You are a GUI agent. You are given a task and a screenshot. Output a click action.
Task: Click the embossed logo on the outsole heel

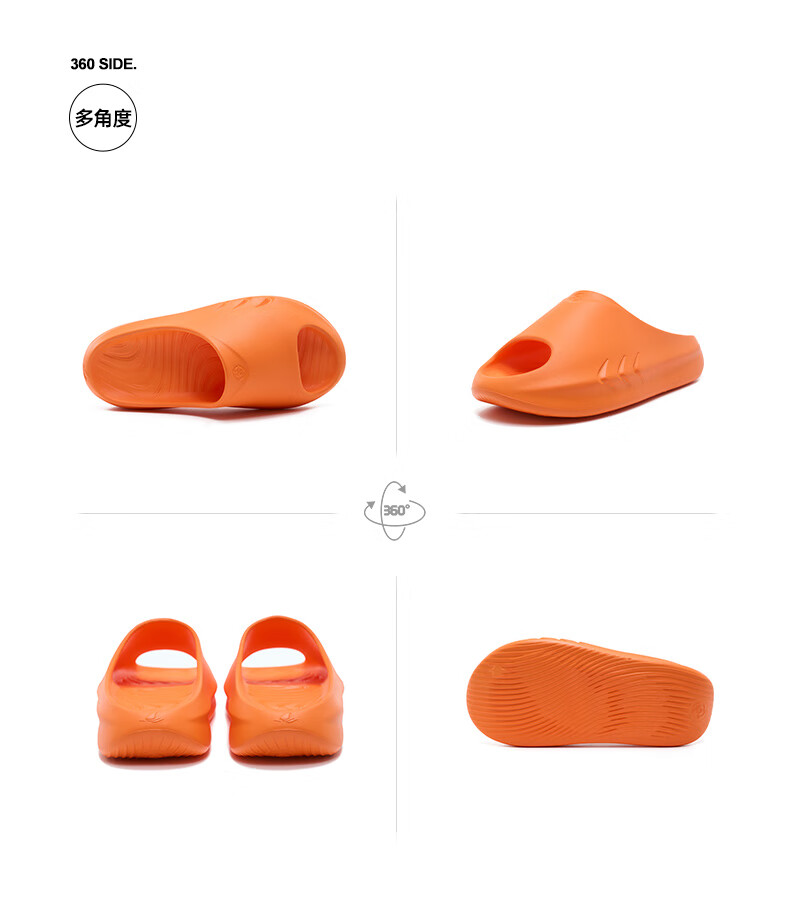(x=702, y=711)
